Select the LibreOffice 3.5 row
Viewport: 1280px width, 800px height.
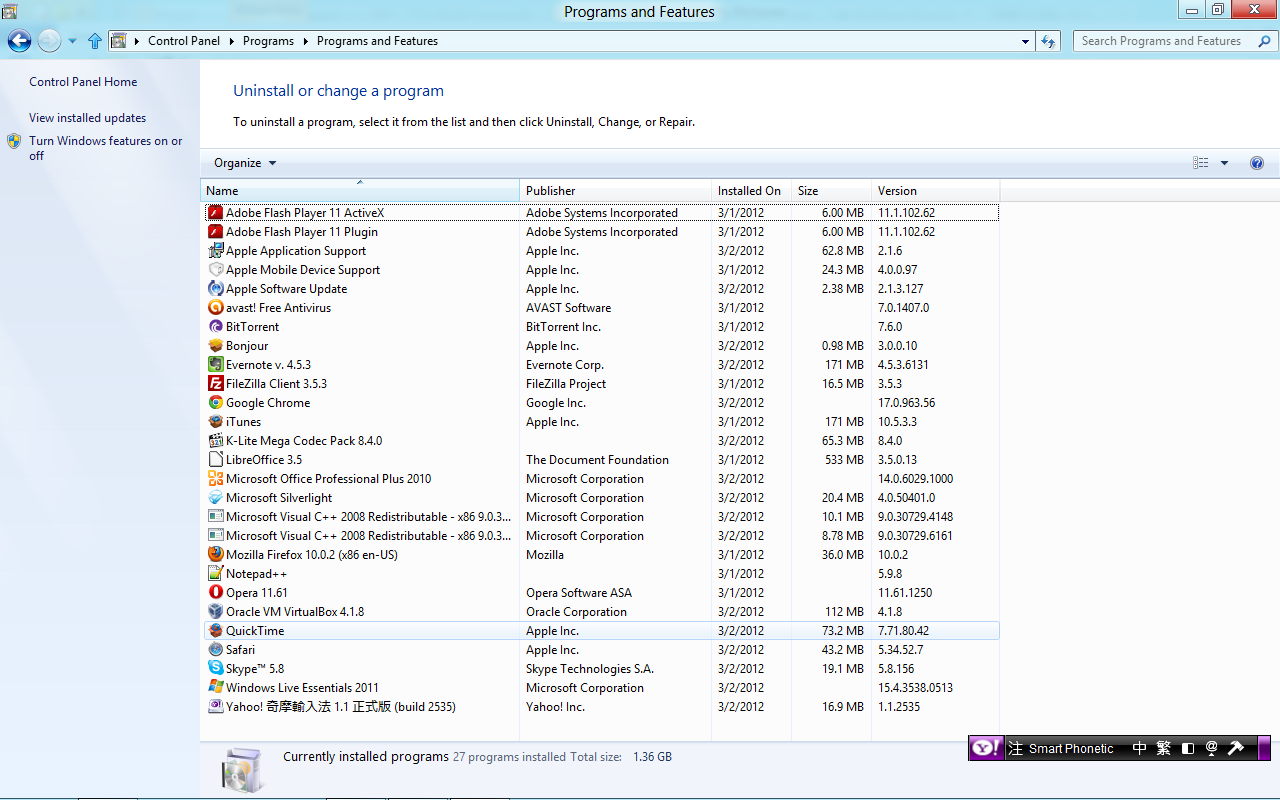601,460
